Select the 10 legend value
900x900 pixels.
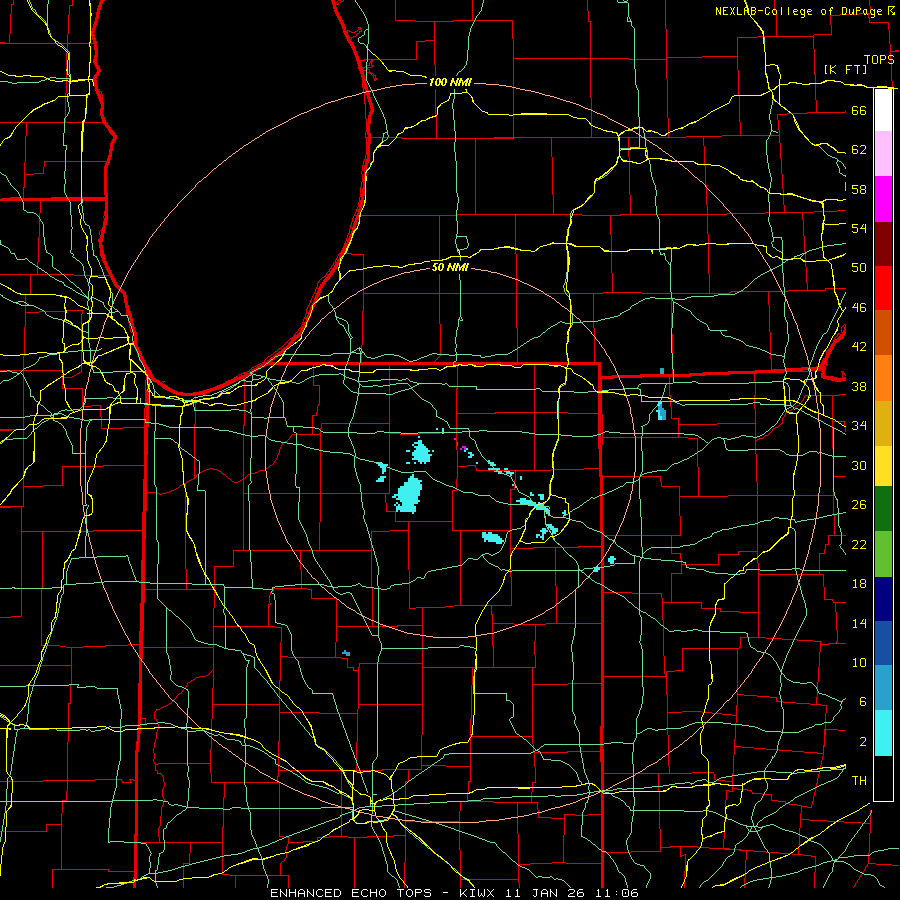coord(859,663)
